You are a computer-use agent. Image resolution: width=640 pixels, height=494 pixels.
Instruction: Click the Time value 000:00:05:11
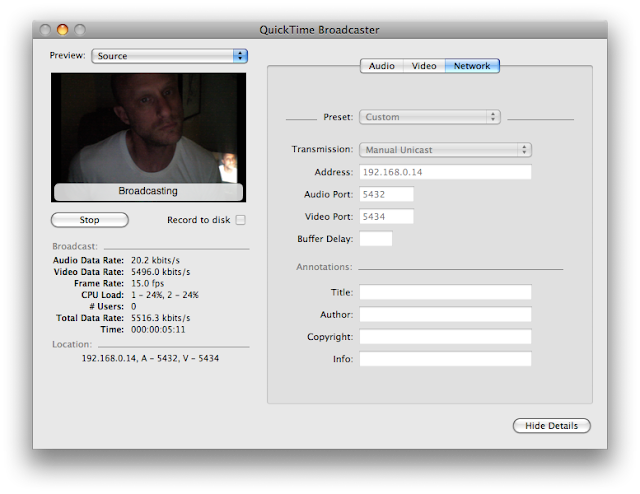click(x=158, y=329)
